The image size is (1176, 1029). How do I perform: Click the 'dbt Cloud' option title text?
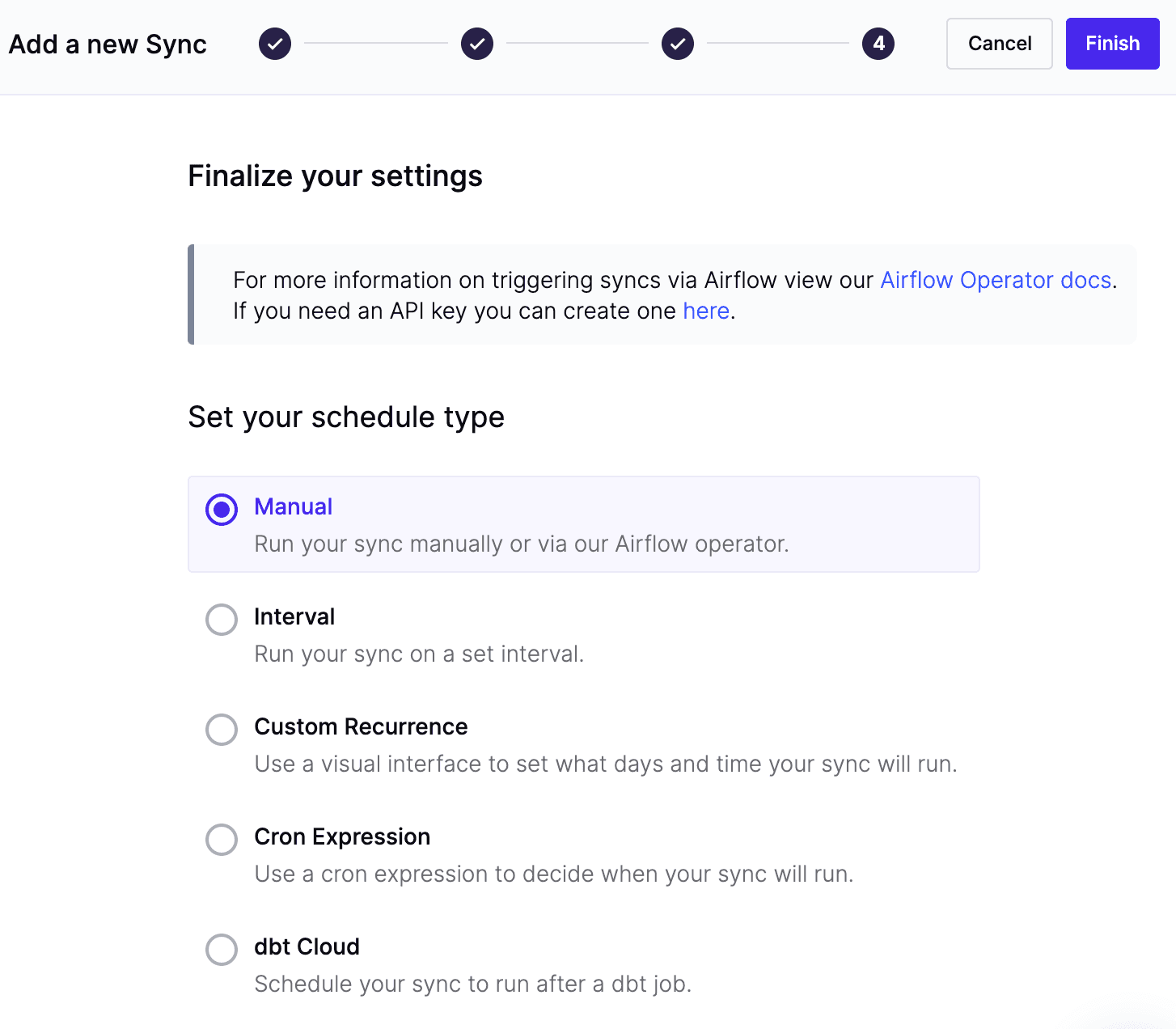(x=307, y=946)
